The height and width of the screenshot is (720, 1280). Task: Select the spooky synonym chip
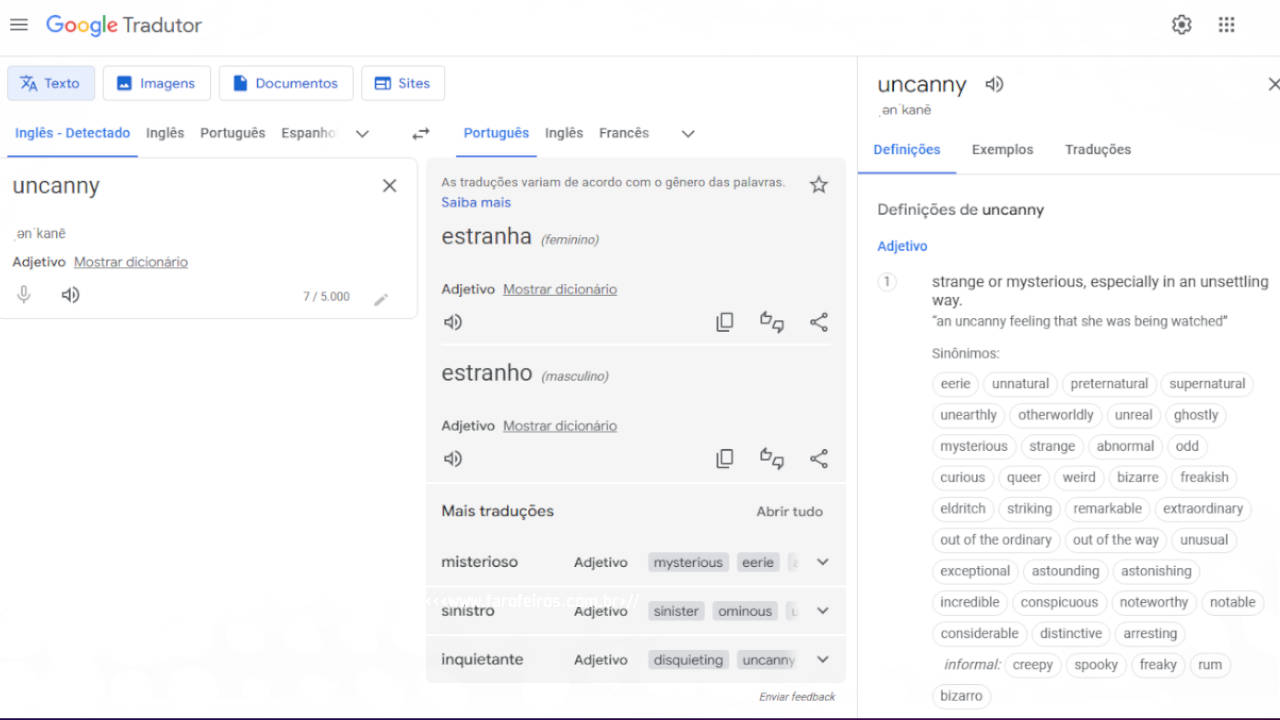pyautogui.click(x=1096, y=665)
